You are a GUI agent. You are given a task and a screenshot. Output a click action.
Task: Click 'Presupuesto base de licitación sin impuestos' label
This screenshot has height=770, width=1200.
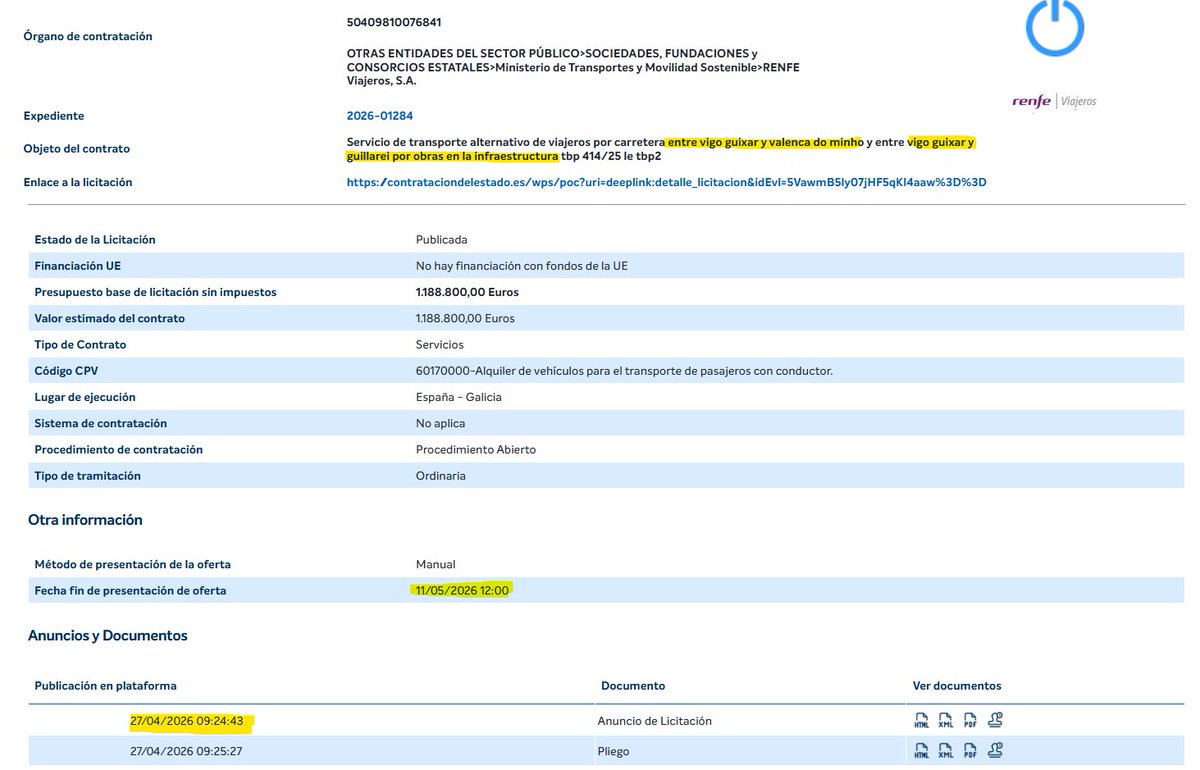click(156, 292)
